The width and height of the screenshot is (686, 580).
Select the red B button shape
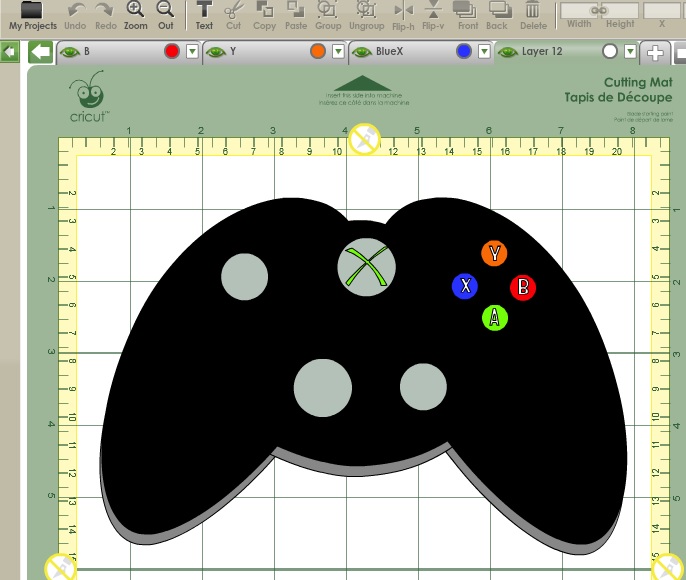[523, 288]
